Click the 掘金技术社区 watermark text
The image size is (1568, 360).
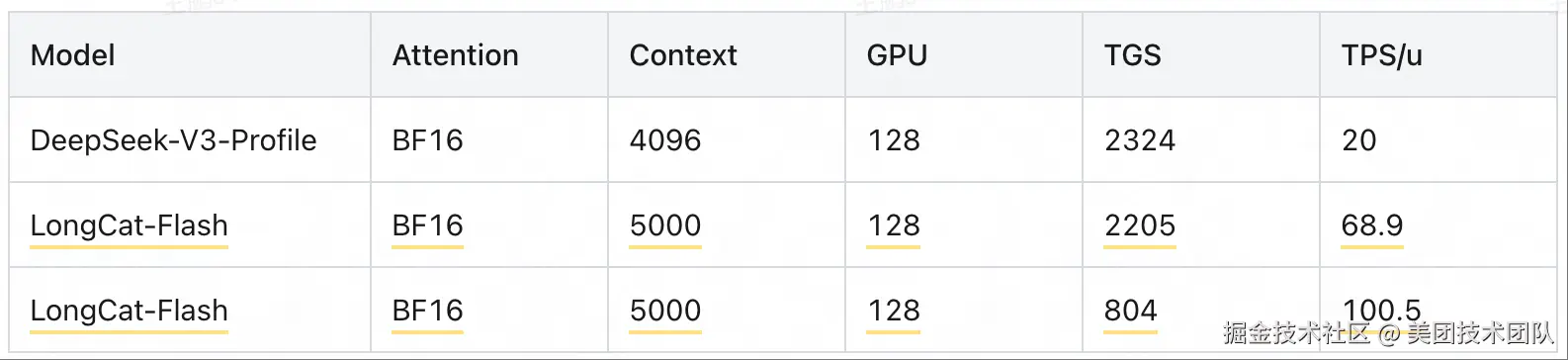(1296, 333)
